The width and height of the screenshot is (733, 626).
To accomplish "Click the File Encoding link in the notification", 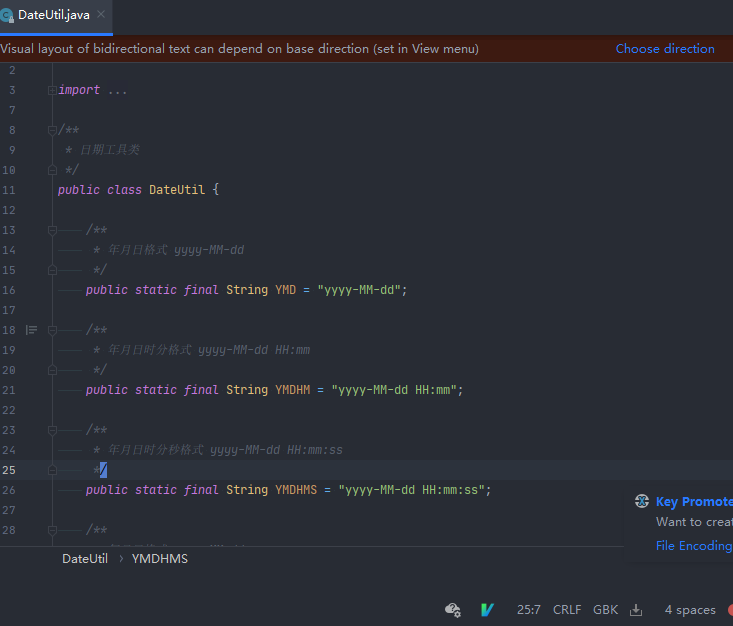I will tap(694, 546).
